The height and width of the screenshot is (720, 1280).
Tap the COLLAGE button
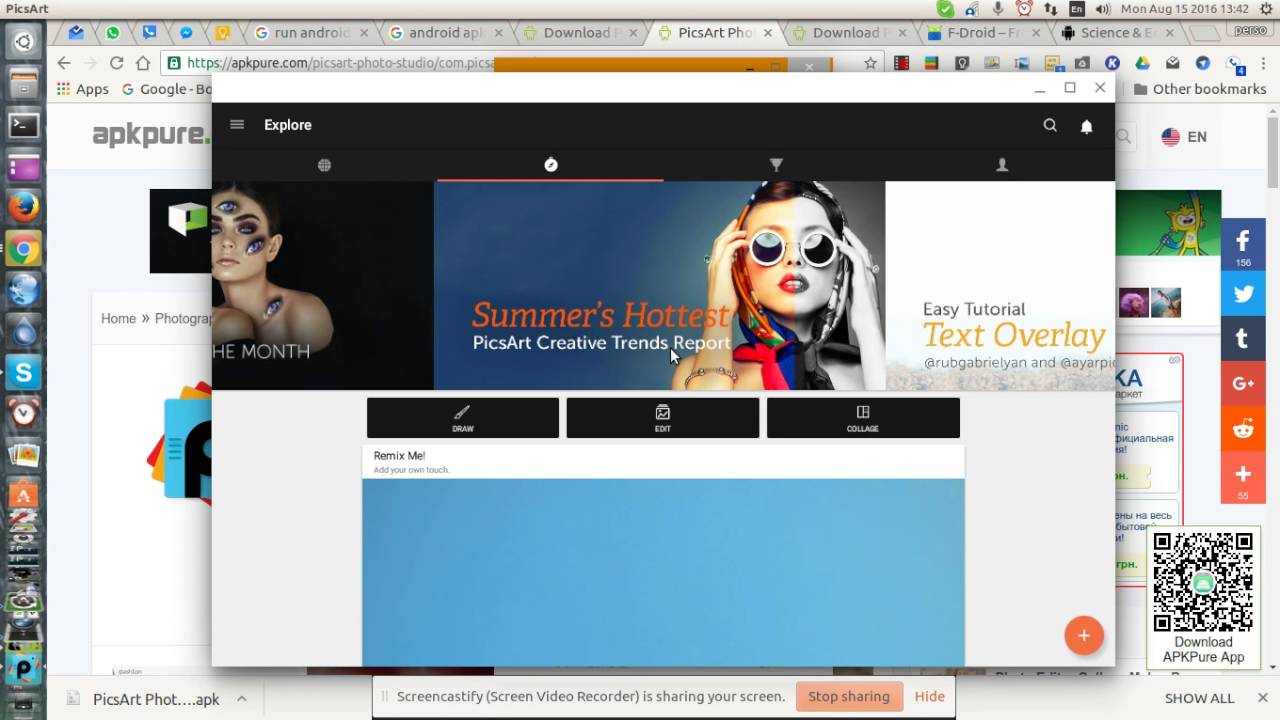(863, 418)
